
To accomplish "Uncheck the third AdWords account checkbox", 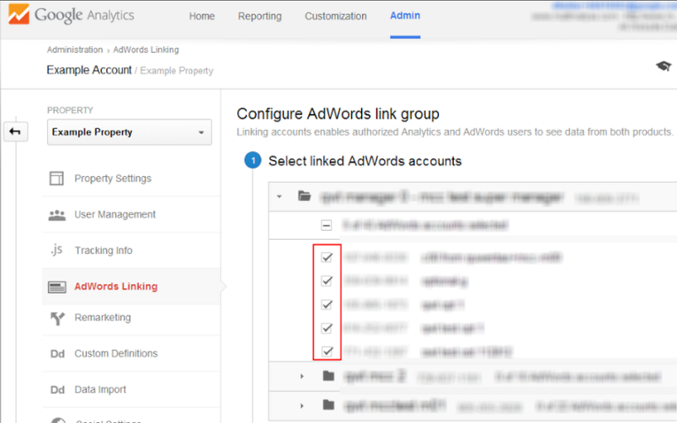I will [x=327, y=305].
